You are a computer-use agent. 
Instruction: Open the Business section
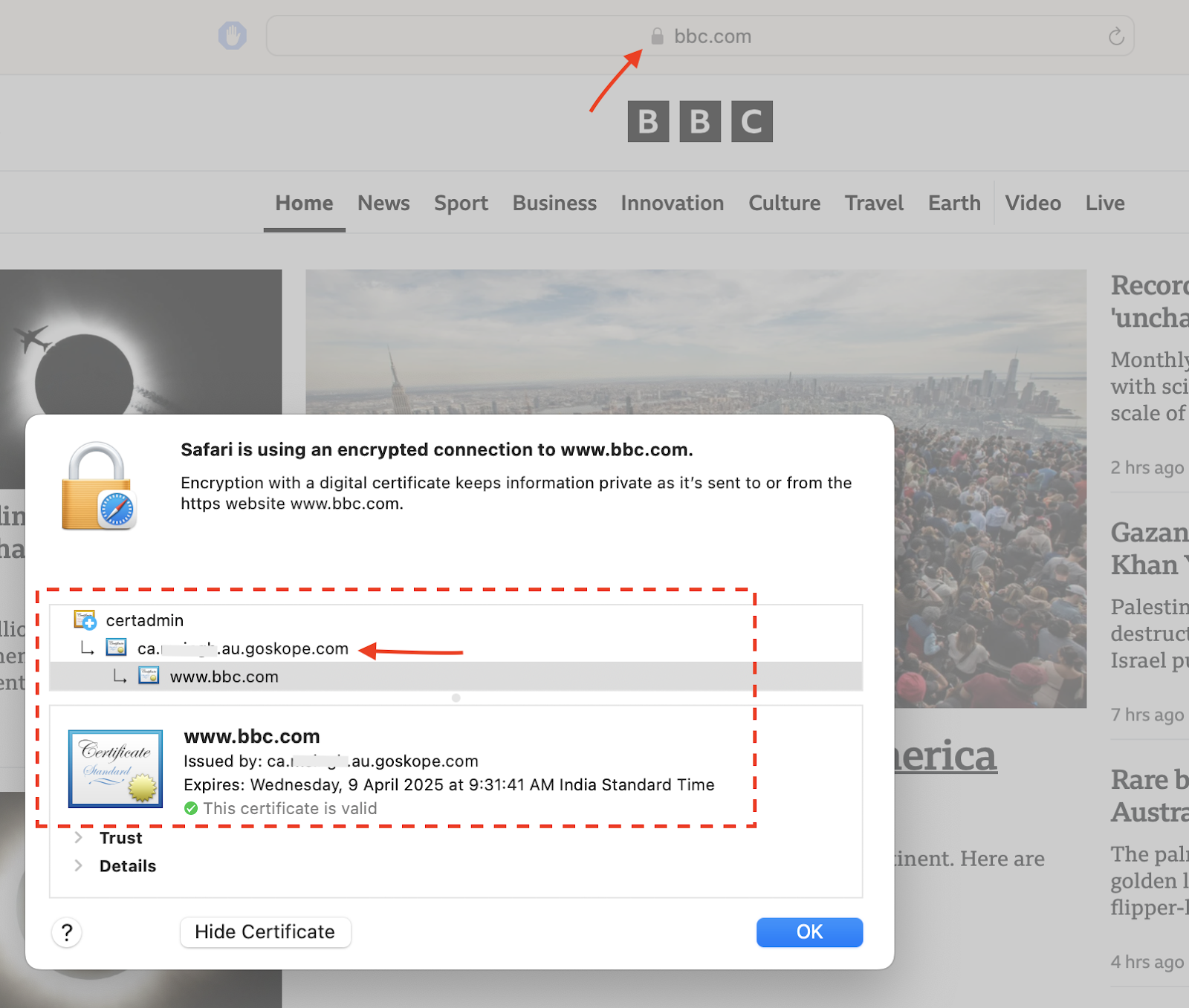point(554,204)
